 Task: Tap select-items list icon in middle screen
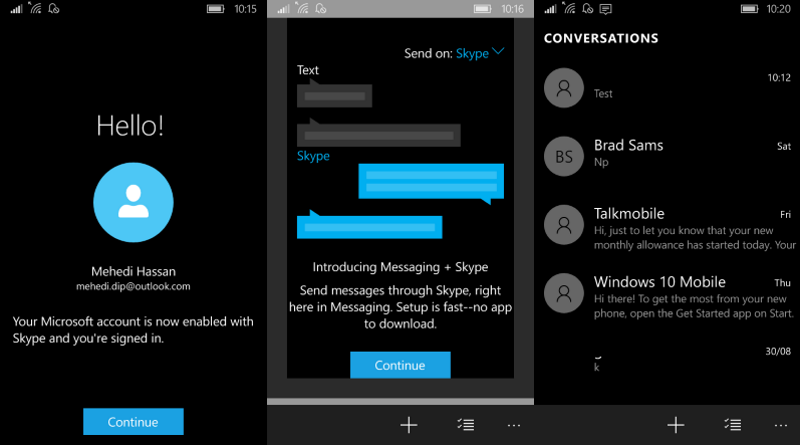click(x=465, y=425)
